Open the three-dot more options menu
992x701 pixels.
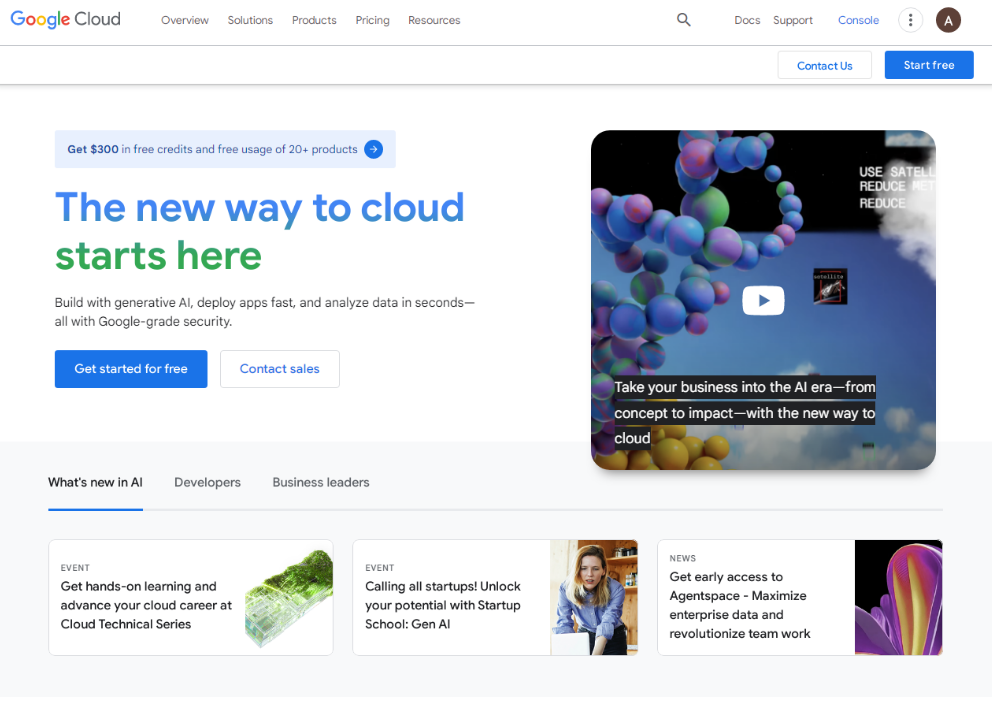pos(910,20)
